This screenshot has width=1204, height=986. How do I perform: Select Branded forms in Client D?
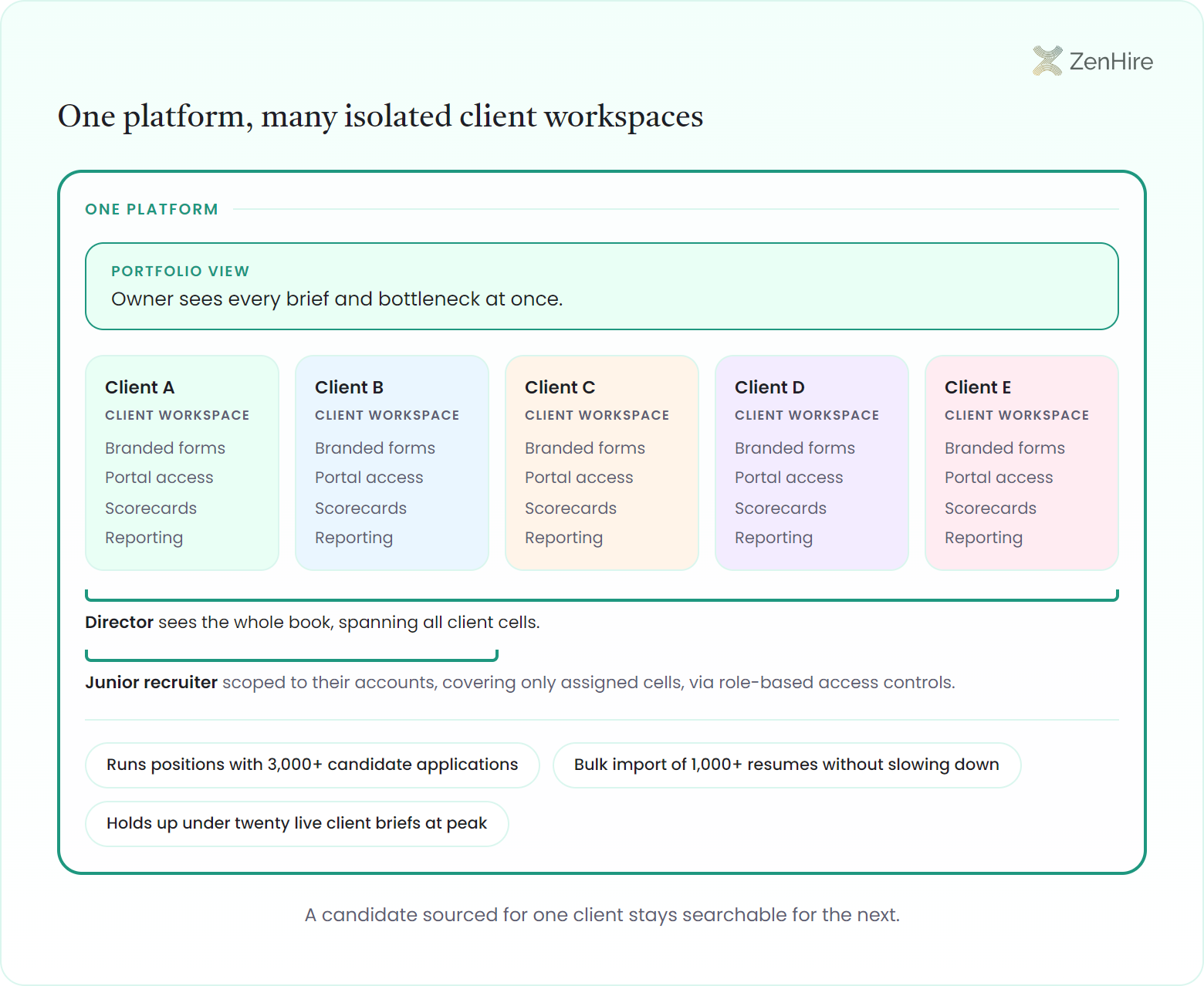tap(795, 448)
